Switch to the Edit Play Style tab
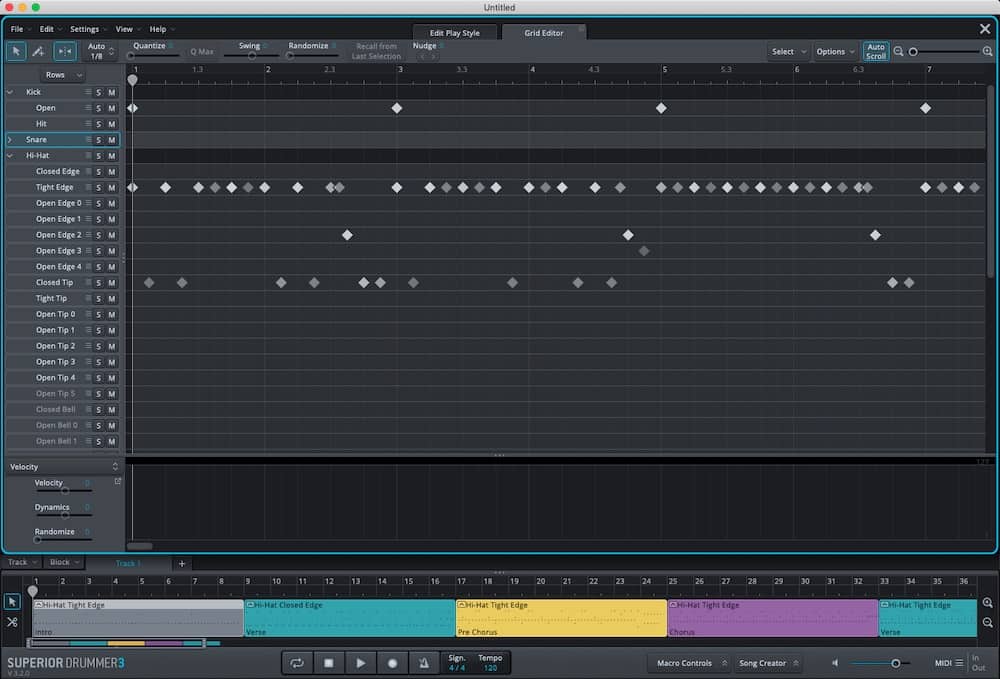 [455, 31]
